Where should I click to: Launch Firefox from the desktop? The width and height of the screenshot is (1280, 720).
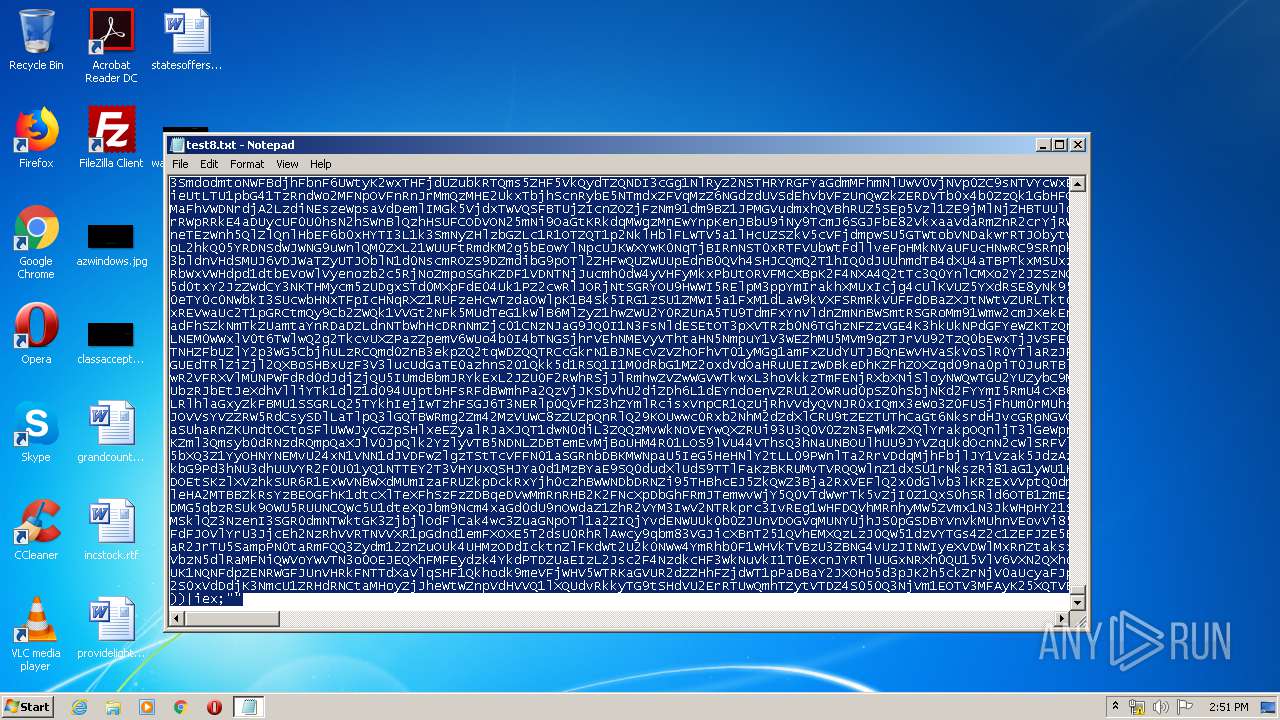(x=36, y=138)
